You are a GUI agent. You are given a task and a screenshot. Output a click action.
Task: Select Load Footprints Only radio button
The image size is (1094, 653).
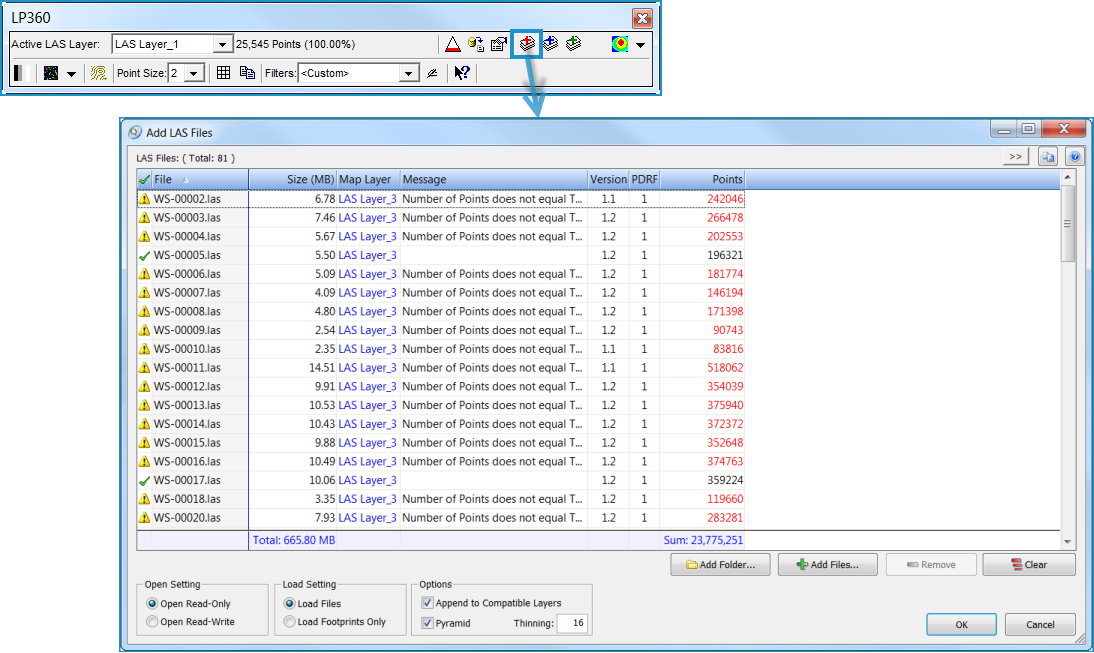(x=290, y=622)
